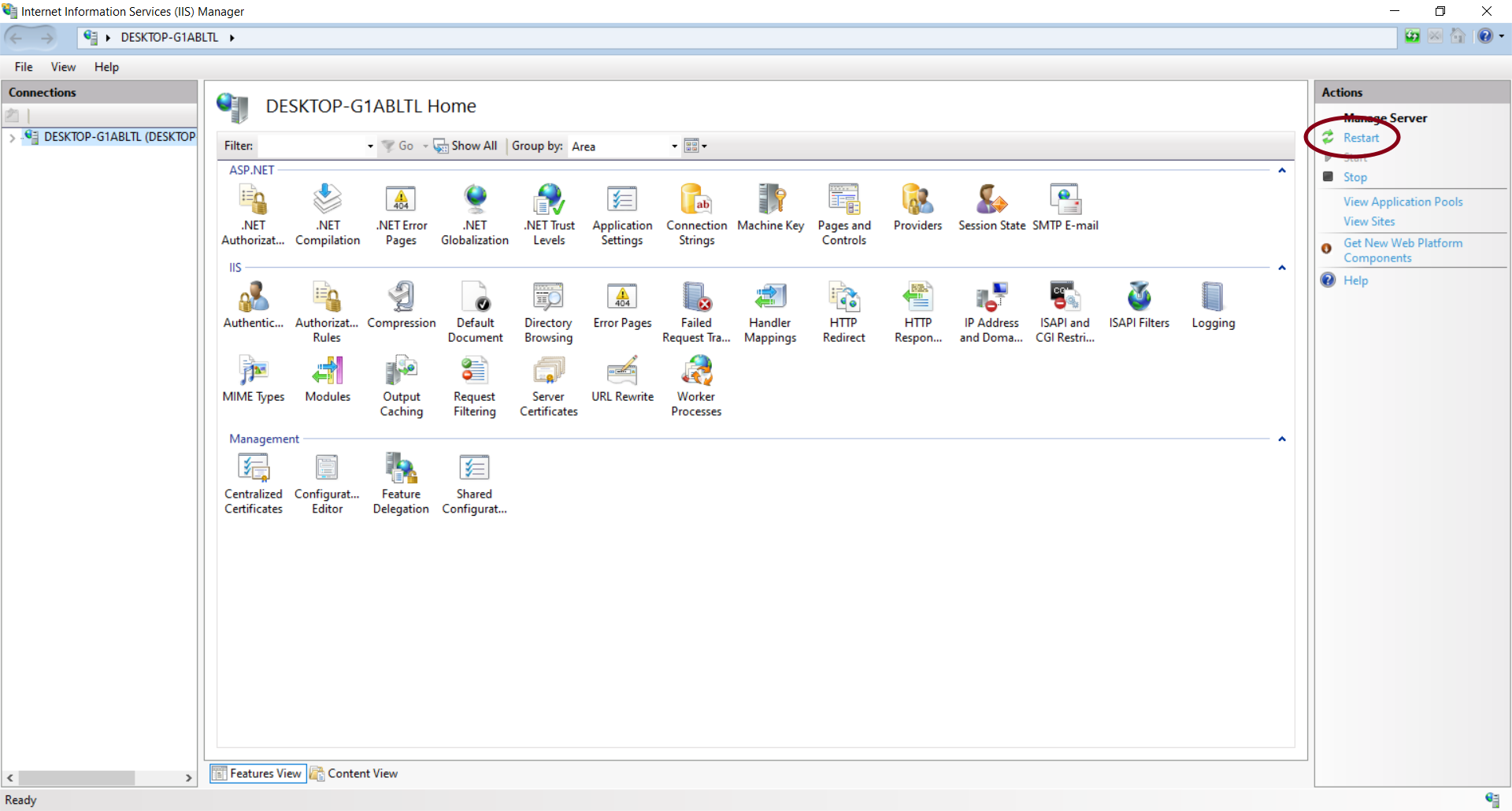
Task: Open Logging feature
Action: [x=1213, y=306]
